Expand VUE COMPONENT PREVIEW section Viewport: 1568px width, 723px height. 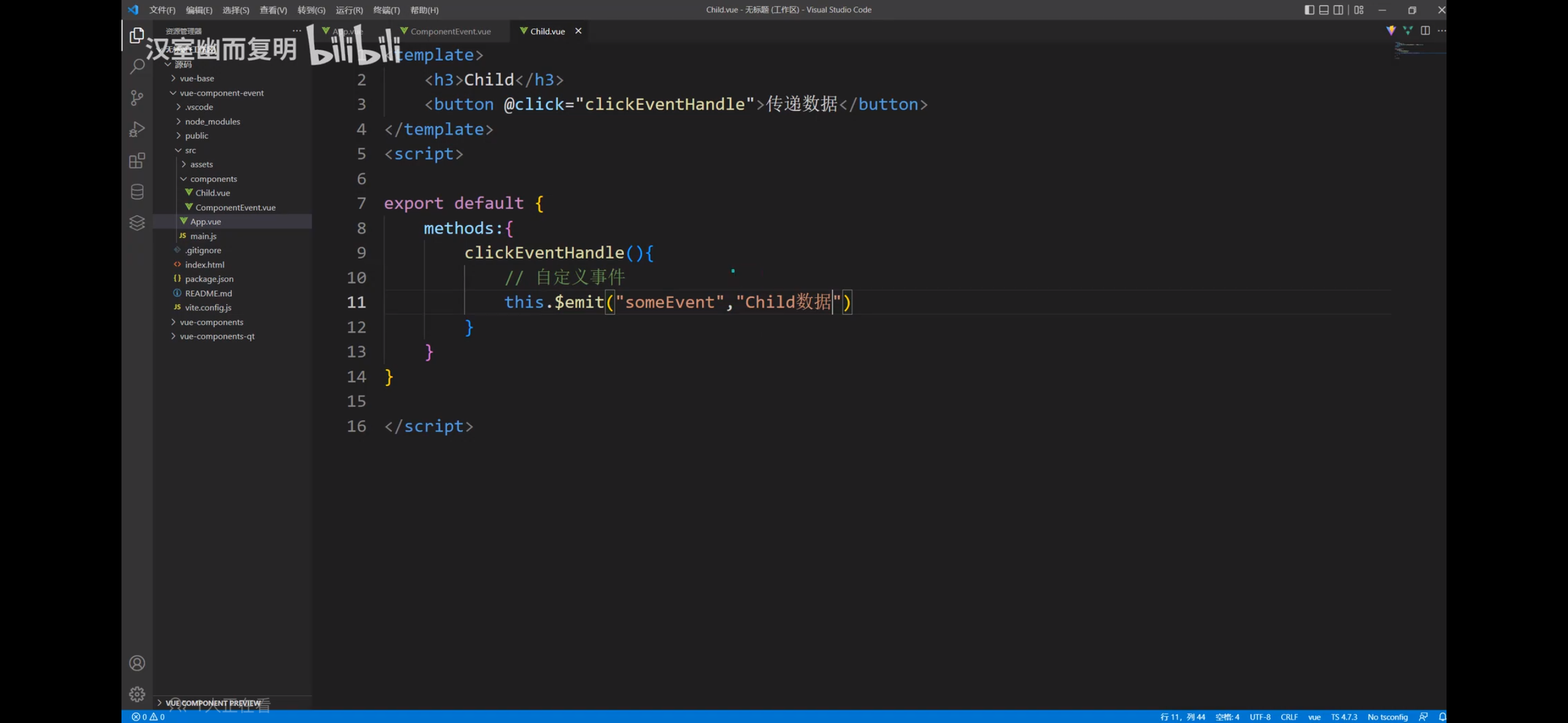212,703
